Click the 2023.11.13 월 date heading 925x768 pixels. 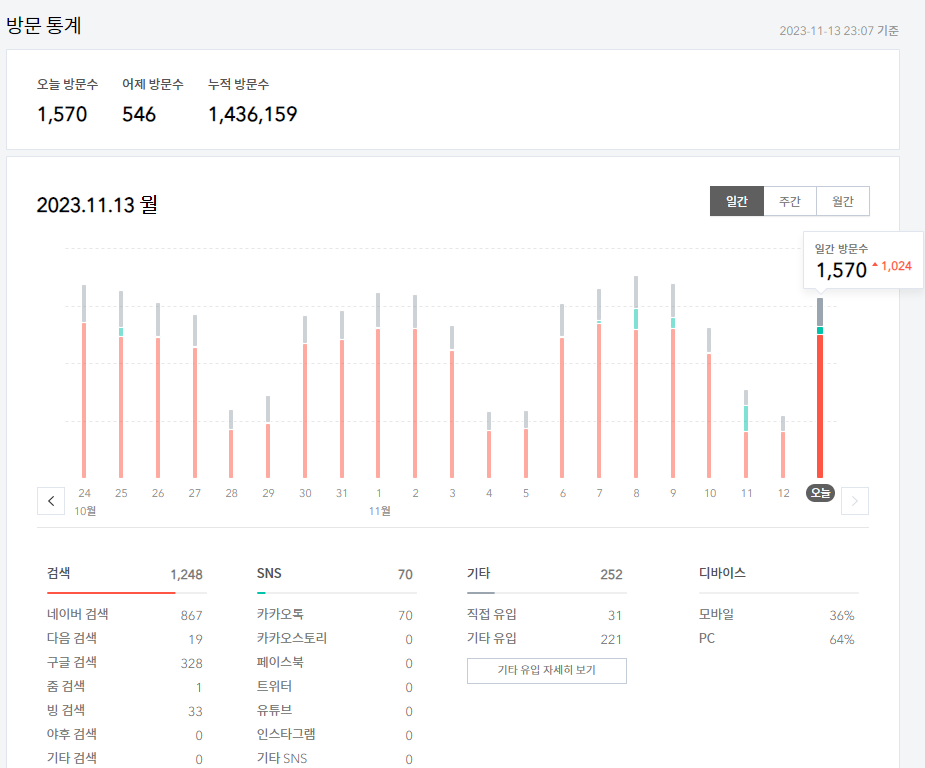(97, 205)
